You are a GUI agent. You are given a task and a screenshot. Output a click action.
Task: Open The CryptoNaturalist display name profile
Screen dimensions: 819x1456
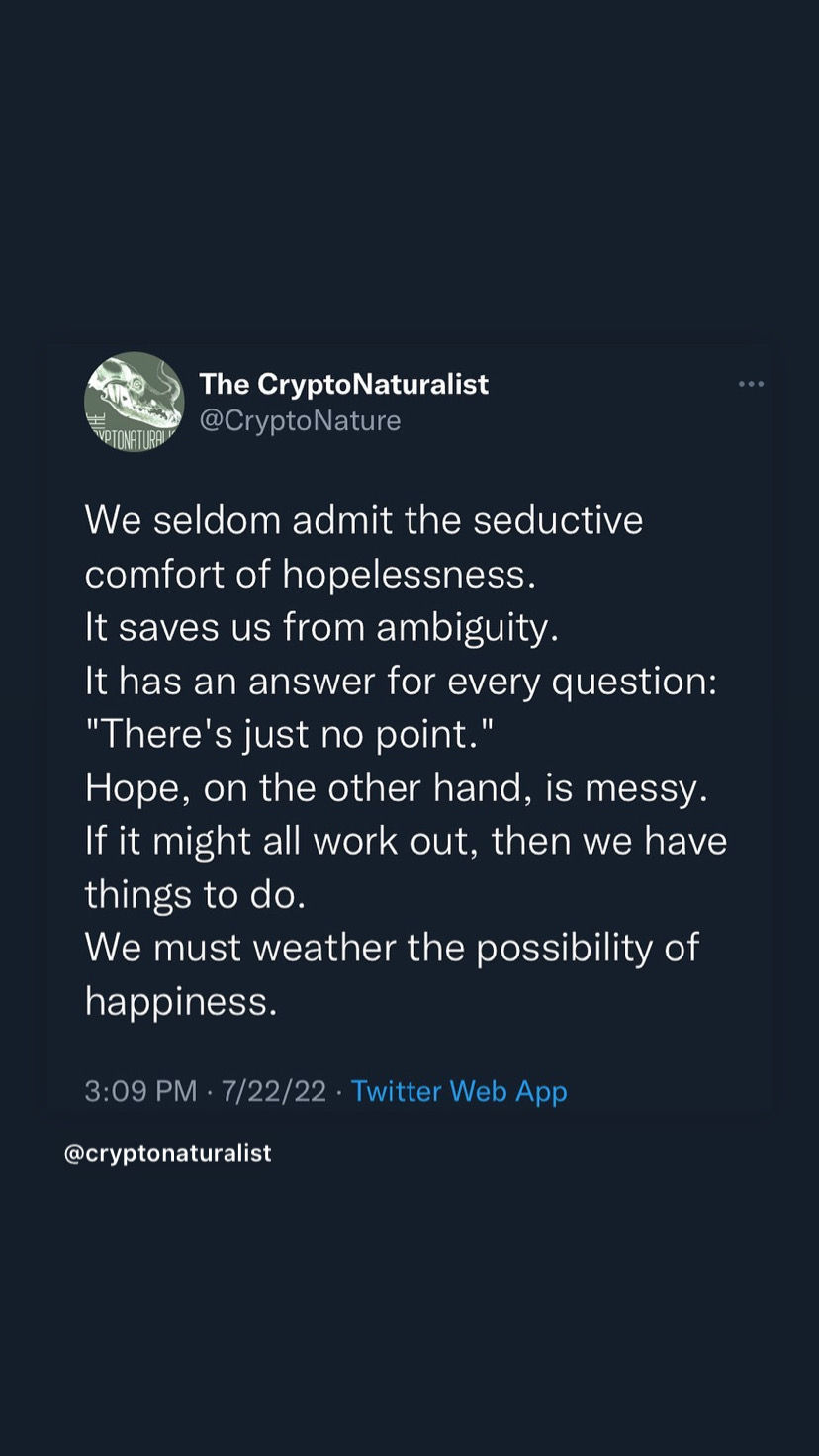pos(344,384)
